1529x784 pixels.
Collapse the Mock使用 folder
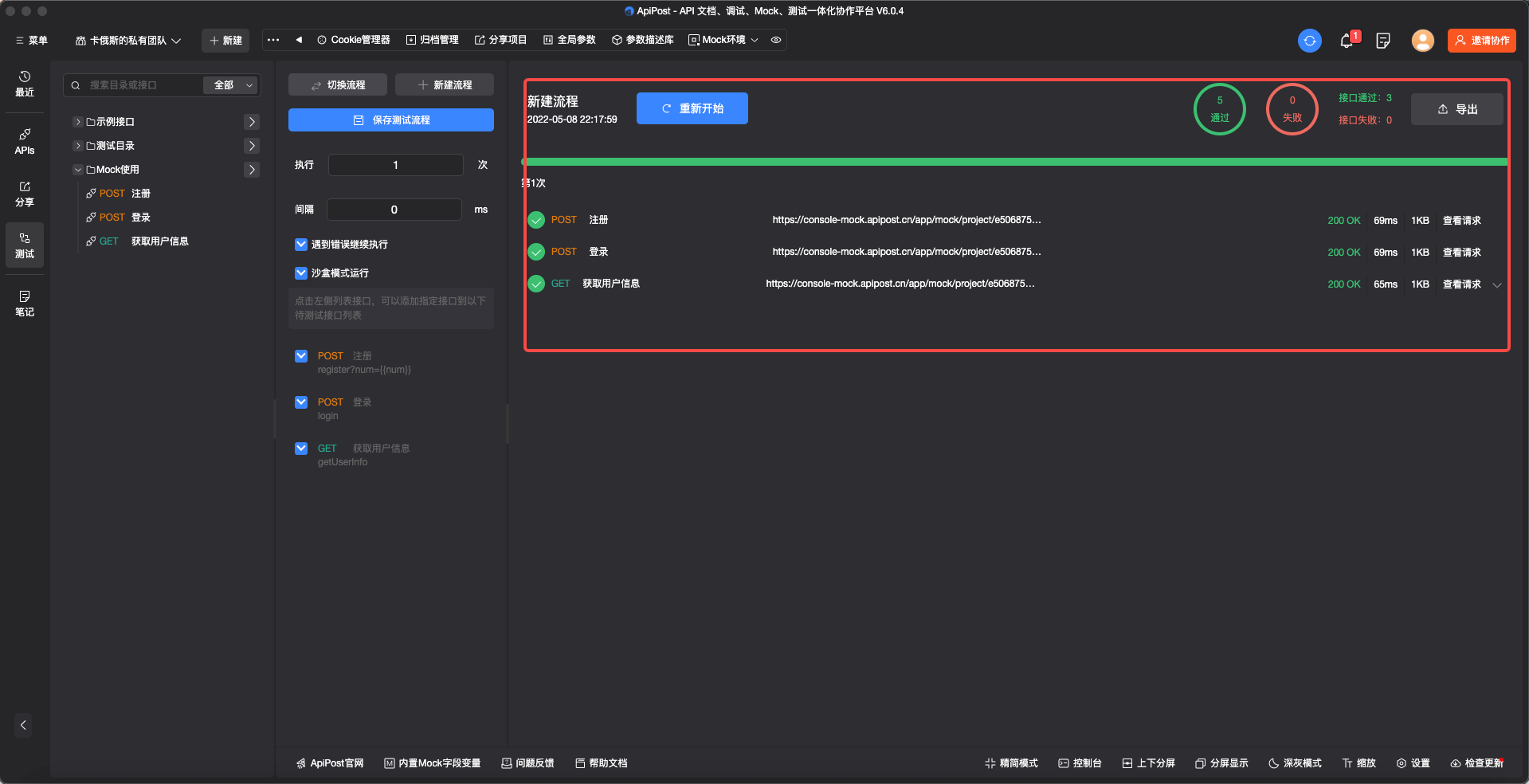[77, 170]
